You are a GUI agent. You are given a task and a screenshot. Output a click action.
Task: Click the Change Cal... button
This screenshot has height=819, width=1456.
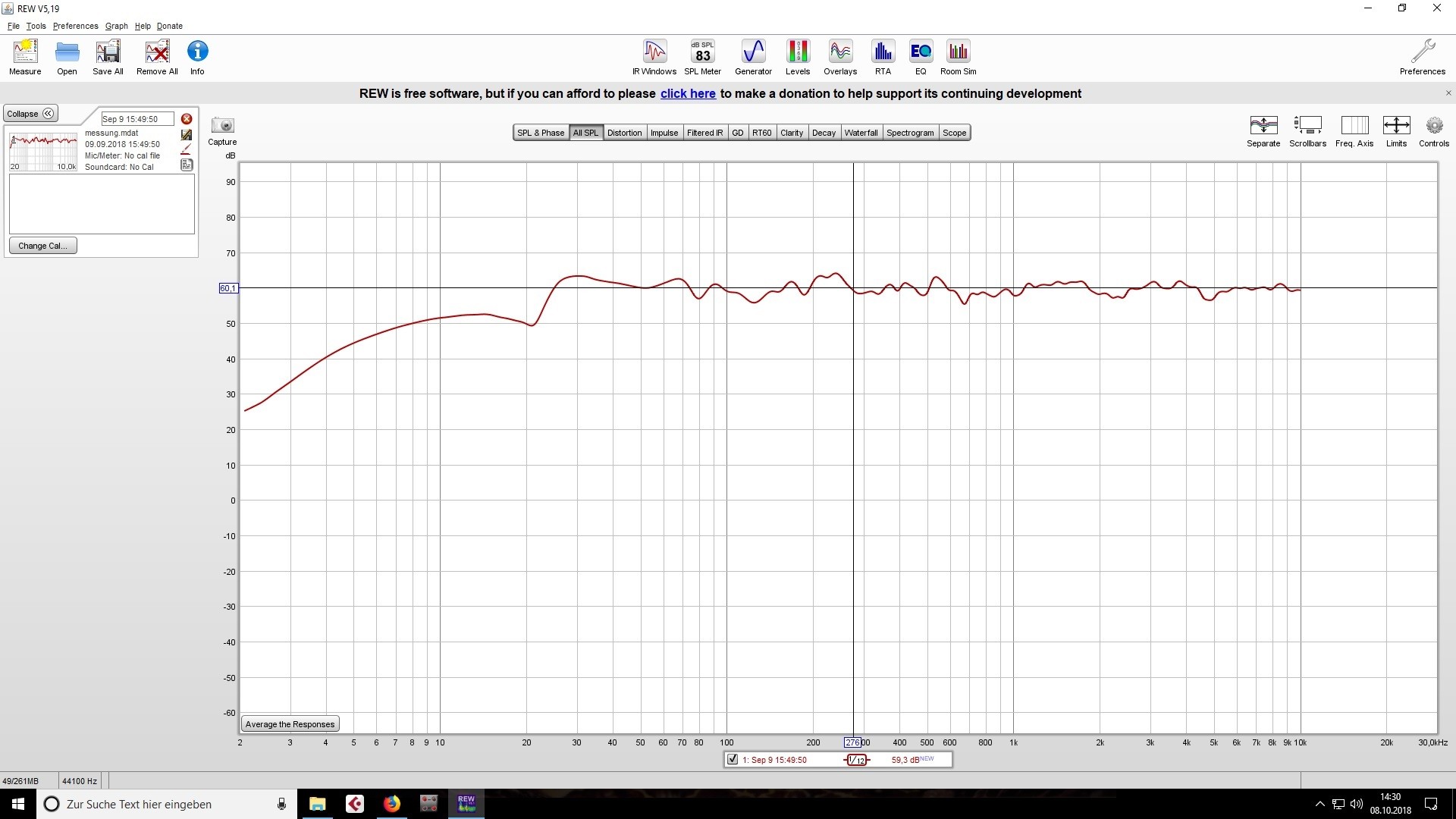(43, 246)
